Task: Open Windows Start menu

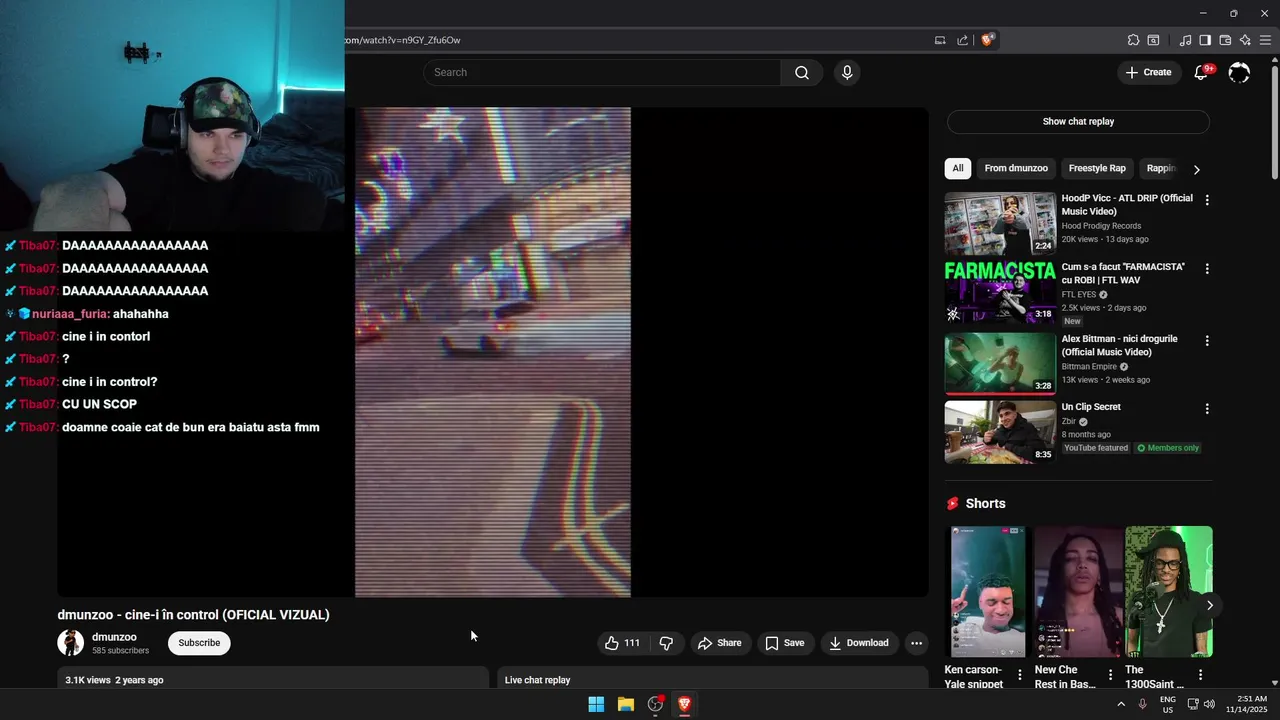Action: click(x=596, y=704)
